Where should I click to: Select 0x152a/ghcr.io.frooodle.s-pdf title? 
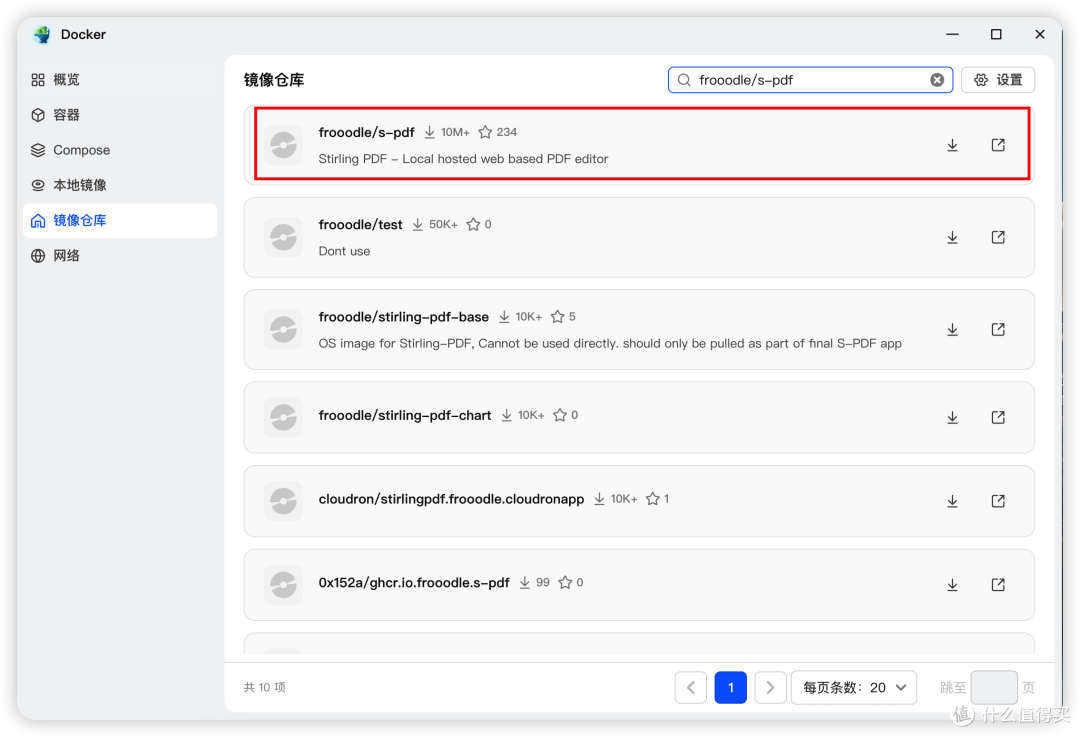coord(414,583)
